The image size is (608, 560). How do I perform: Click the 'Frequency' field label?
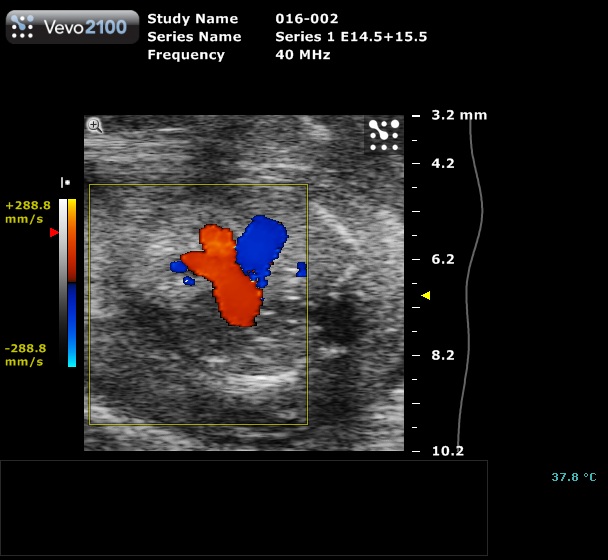(186, 55)
